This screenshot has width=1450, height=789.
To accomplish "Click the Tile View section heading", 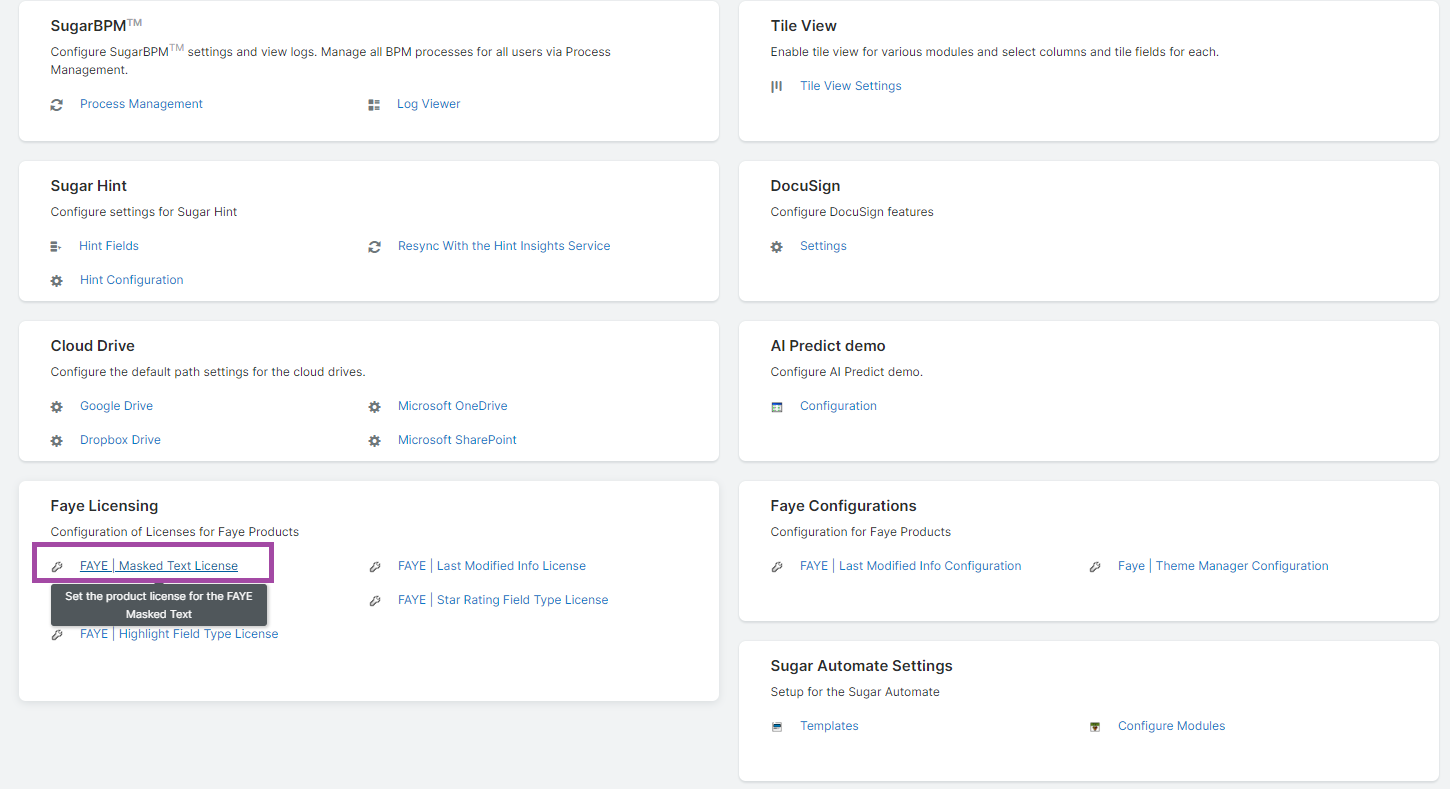I will [804, 26].
